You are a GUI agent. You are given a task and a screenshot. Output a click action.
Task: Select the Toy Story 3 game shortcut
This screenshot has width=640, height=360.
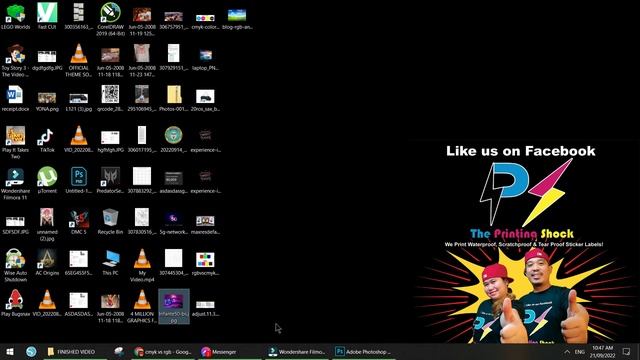16,60
